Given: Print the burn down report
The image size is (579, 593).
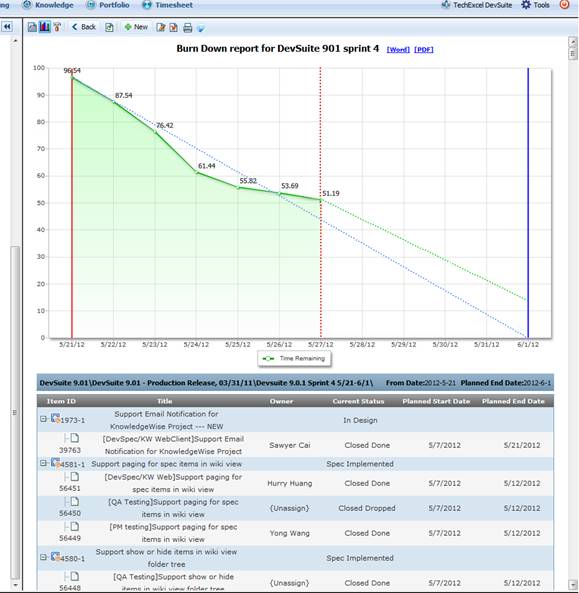Looking at the screenshot, I should point(188,28).
